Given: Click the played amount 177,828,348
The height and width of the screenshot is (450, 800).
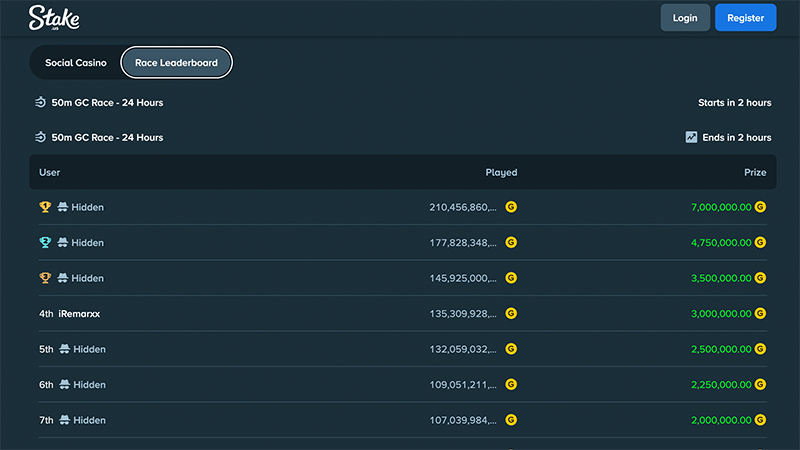Looking at the screenshot, I should (x=463, y=243).
